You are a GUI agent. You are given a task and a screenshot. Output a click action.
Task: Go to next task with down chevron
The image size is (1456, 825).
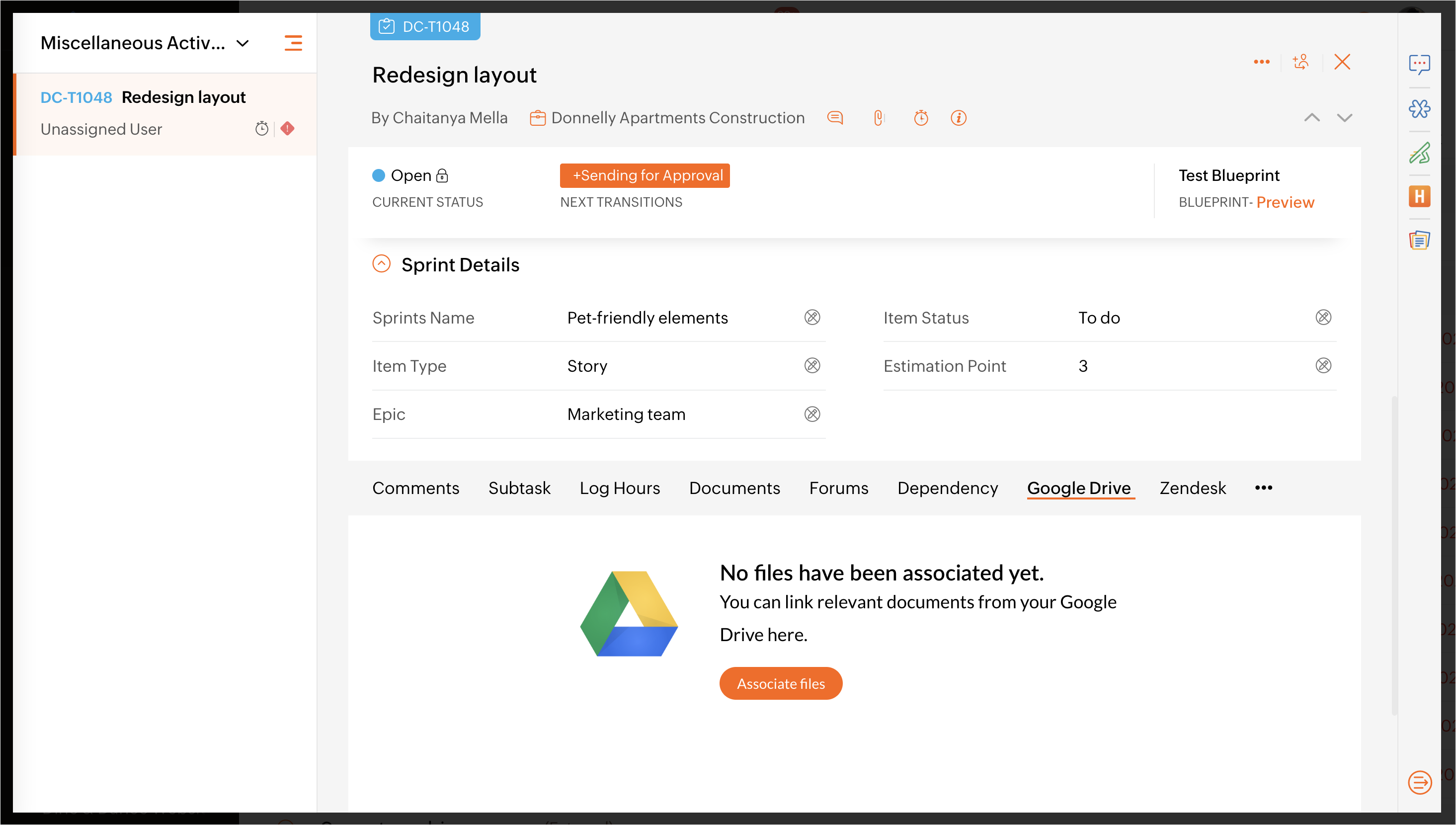(x=1344, y=118)
